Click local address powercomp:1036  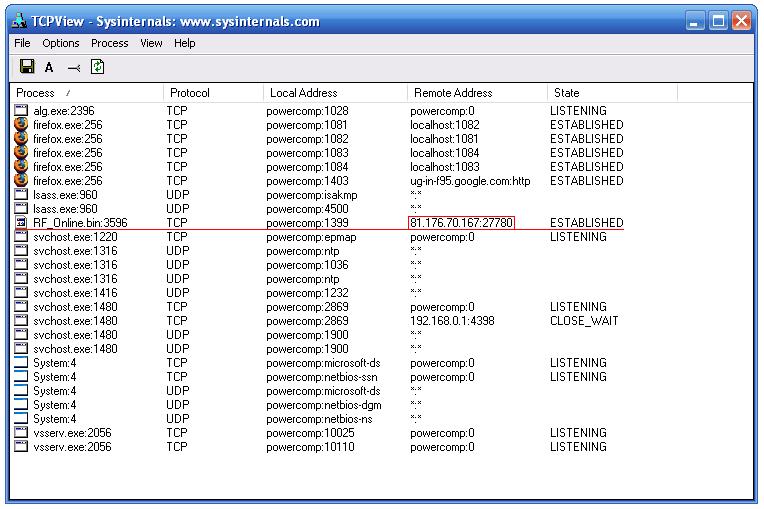(x=307, y=265)
